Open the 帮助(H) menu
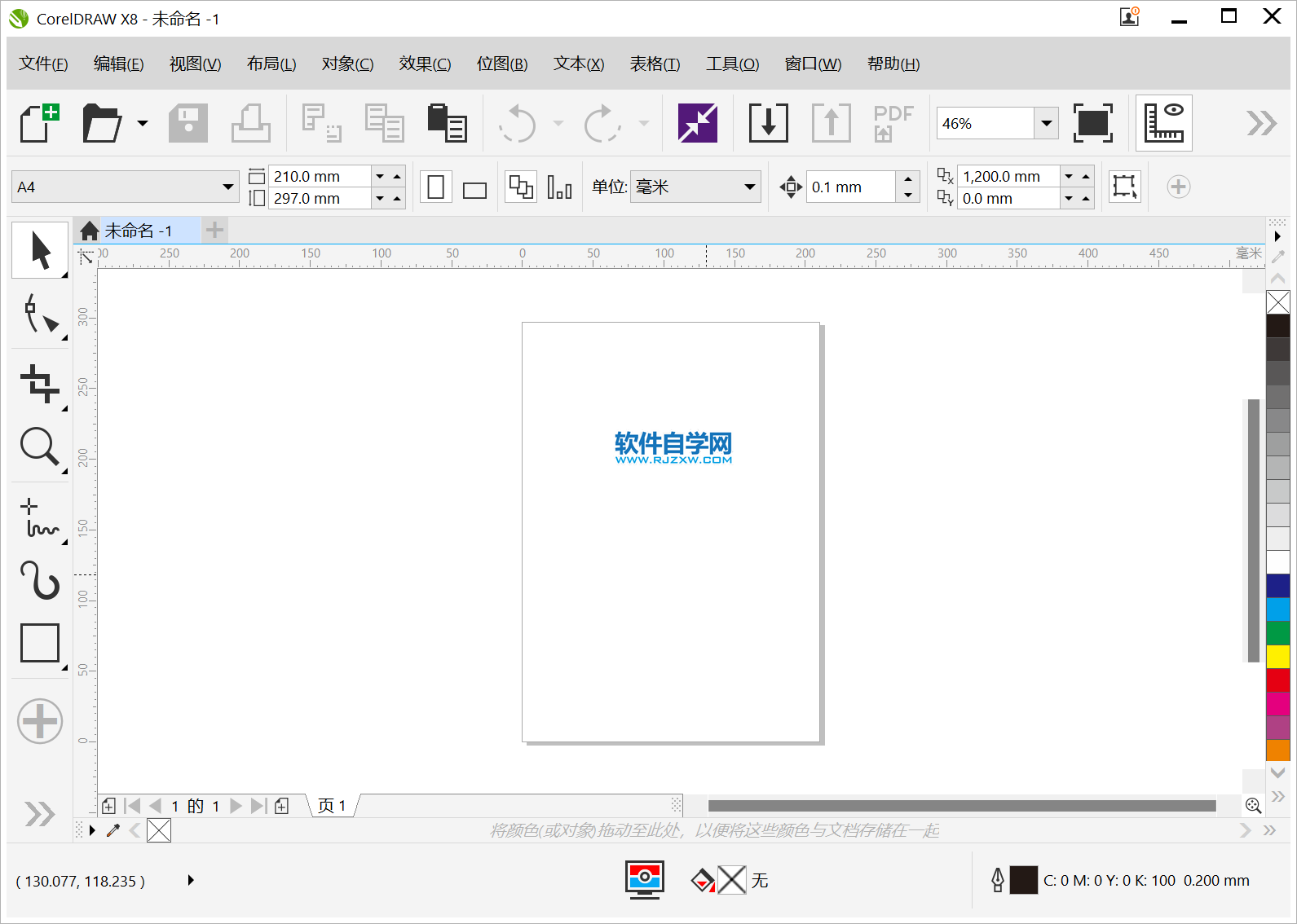This screenshot has width=1297, height=924. (x=893, y=64)
